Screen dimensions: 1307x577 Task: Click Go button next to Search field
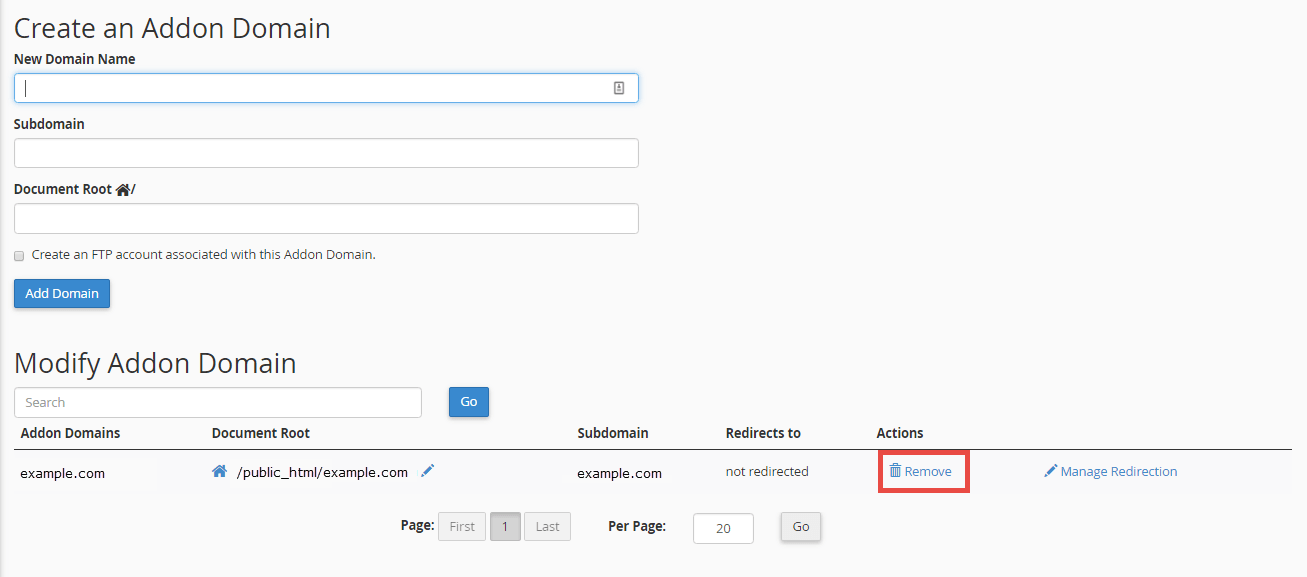[x=469, y=402]
